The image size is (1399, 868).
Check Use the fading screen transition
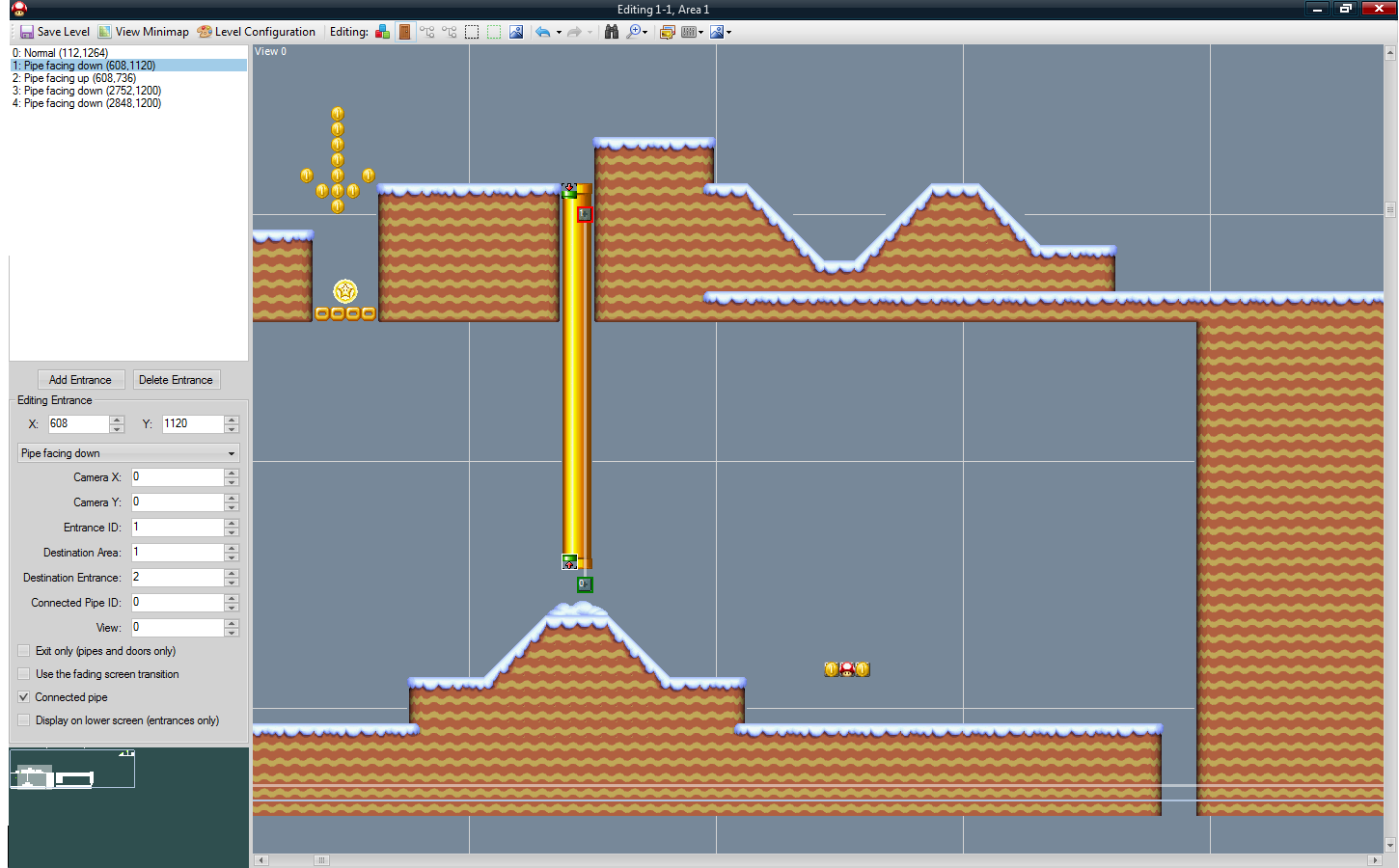coord(23,673)
